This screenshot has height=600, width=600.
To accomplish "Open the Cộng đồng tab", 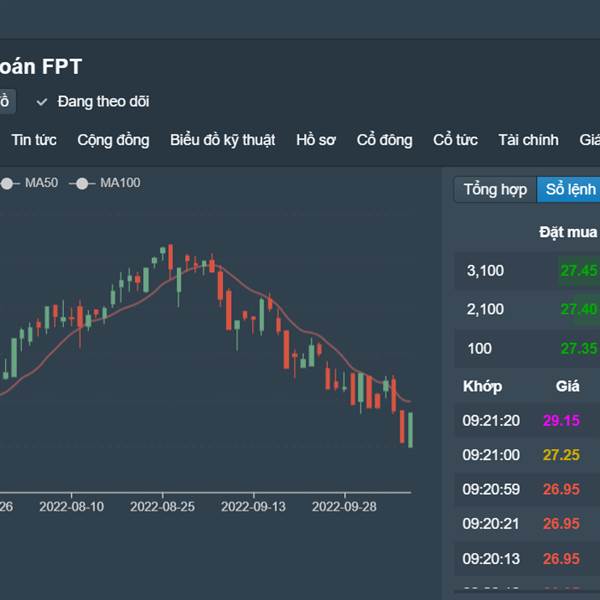I will click(x=113, y=140).
